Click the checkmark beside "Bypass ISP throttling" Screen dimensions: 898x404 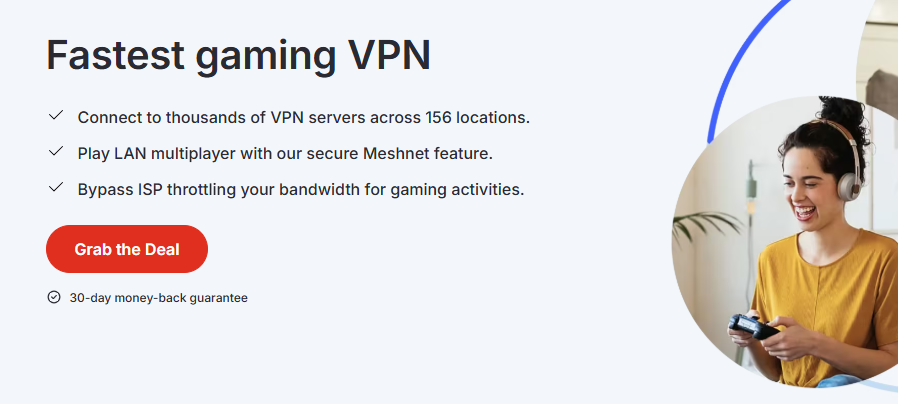pyautogui.click(x=56, y=188)
